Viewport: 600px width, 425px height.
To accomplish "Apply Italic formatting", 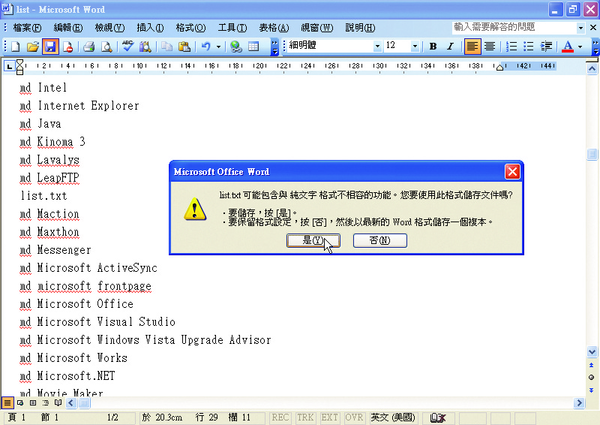I will [x=450, y=46].
